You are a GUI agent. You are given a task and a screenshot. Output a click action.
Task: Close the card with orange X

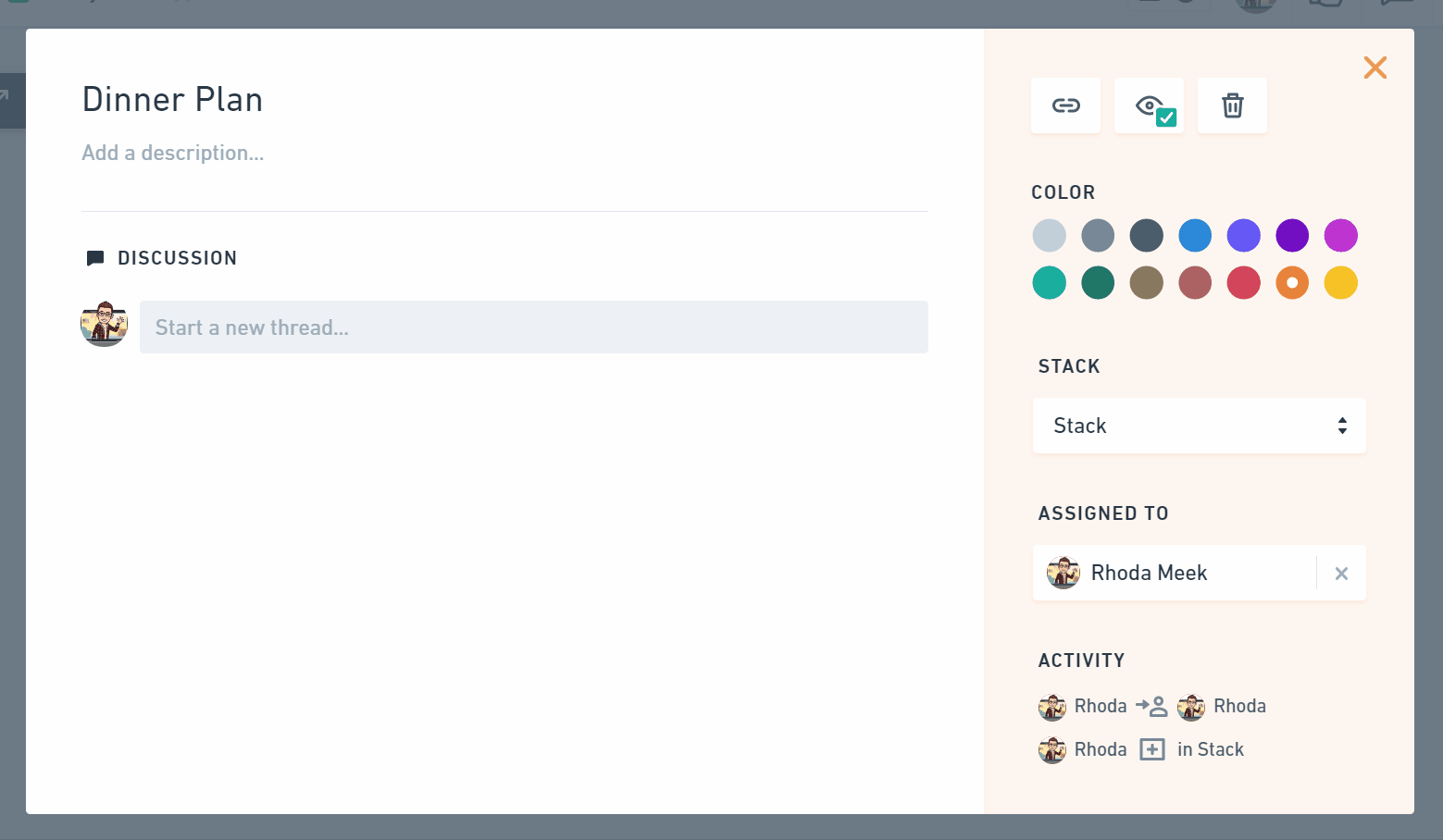1375,68
